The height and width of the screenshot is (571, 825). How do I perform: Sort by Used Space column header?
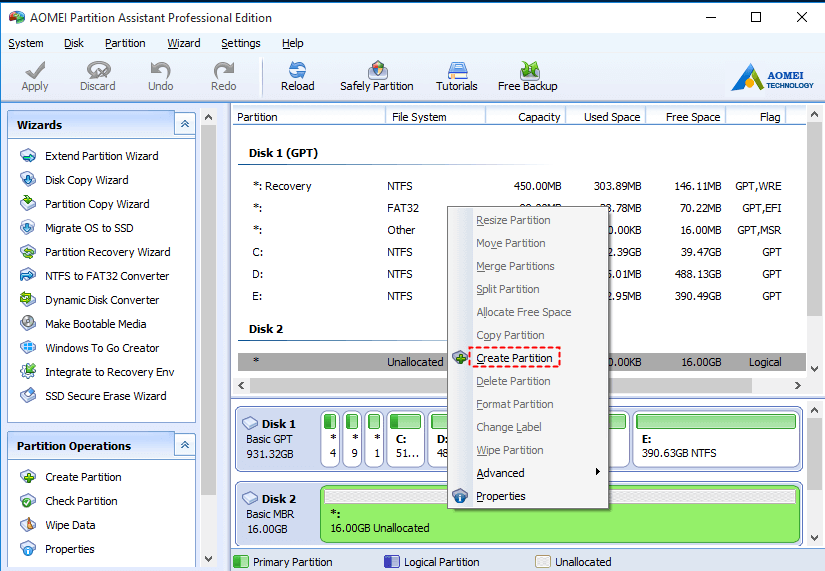click(x=606, y=117)
